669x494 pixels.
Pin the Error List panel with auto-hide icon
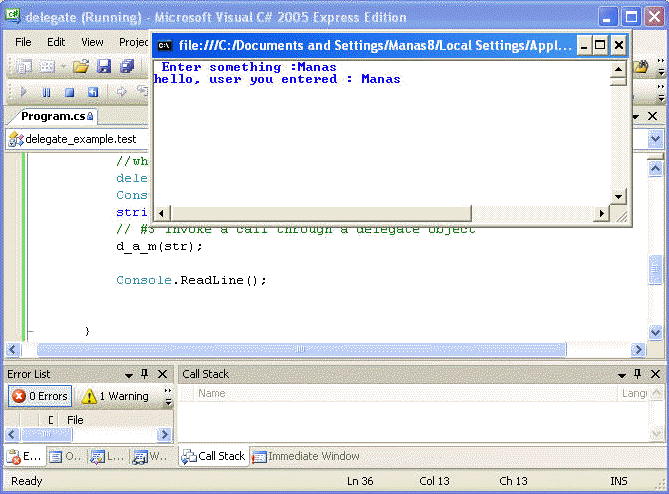145,374
